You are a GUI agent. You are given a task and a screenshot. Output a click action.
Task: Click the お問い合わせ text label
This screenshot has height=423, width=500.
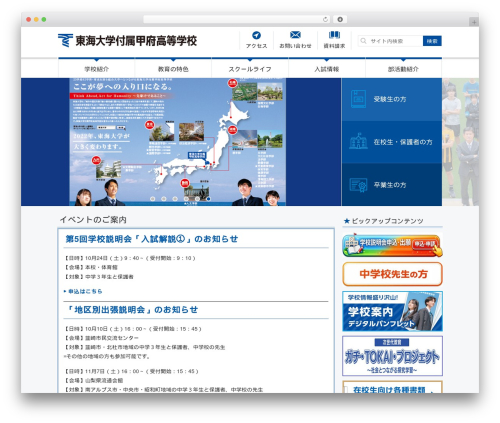tap(295, 46)
